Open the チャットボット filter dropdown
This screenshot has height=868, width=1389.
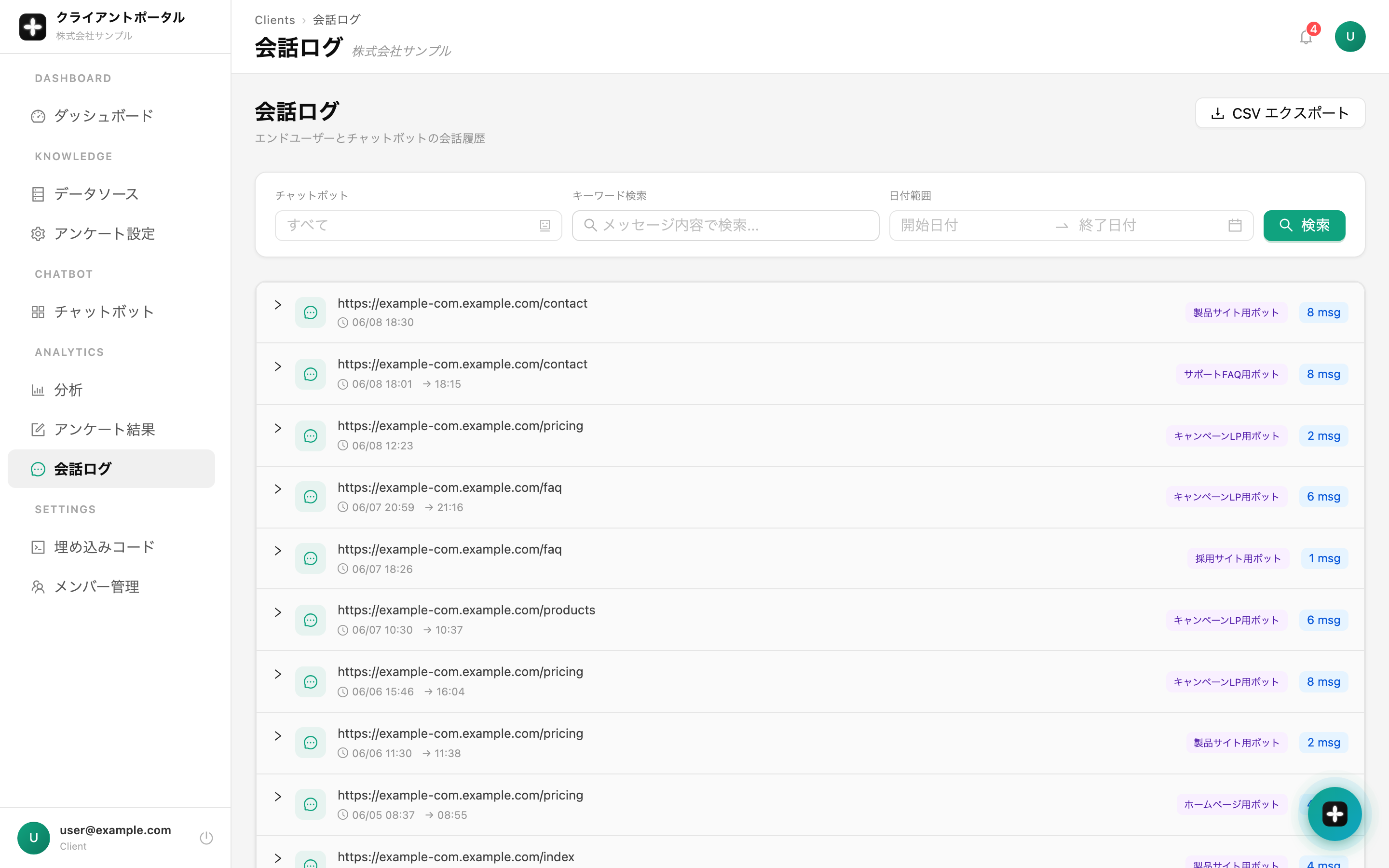(x=419, y=226)
